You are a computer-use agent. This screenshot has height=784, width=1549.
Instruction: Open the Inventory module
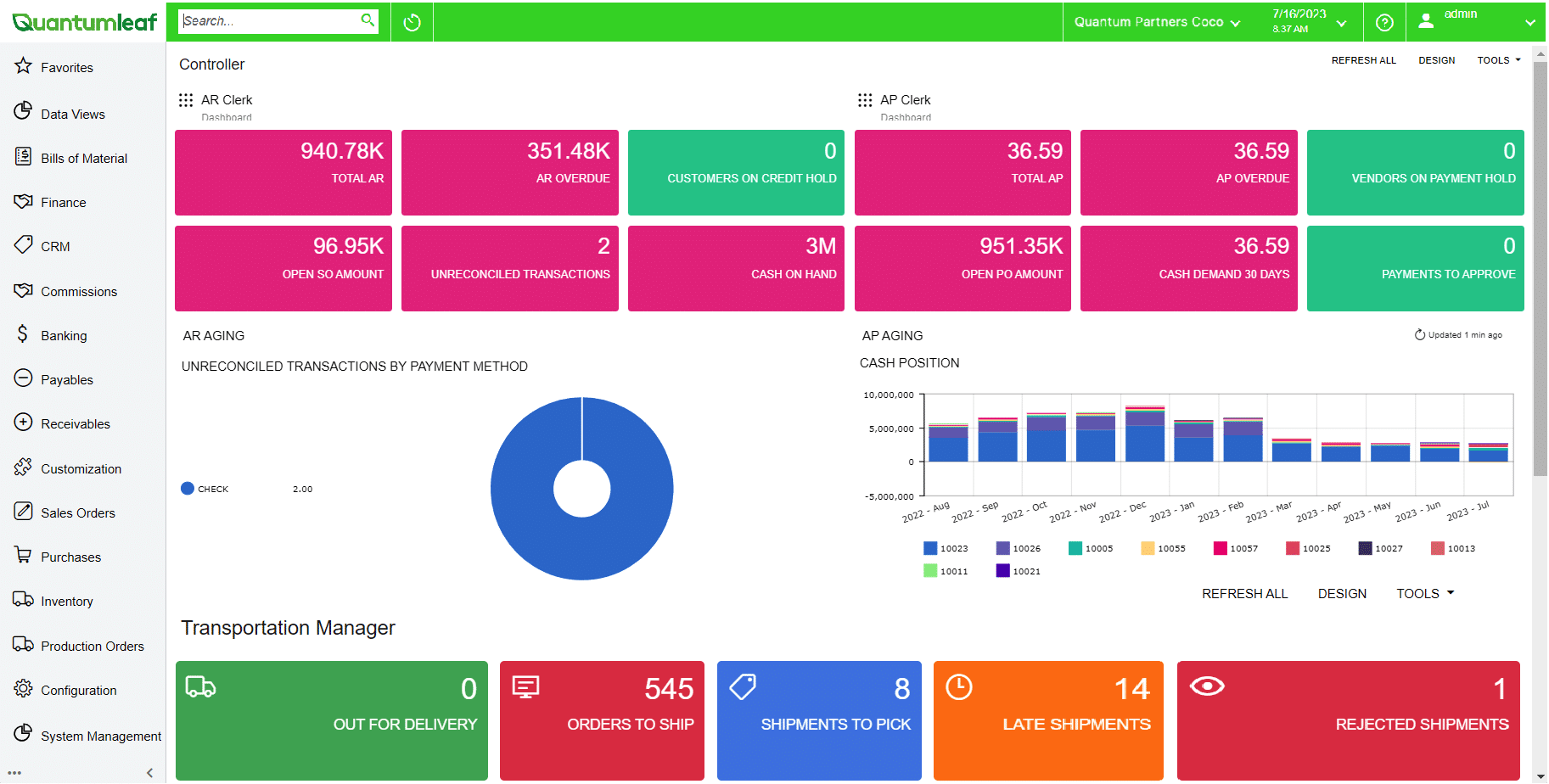(x=53, y=601)
